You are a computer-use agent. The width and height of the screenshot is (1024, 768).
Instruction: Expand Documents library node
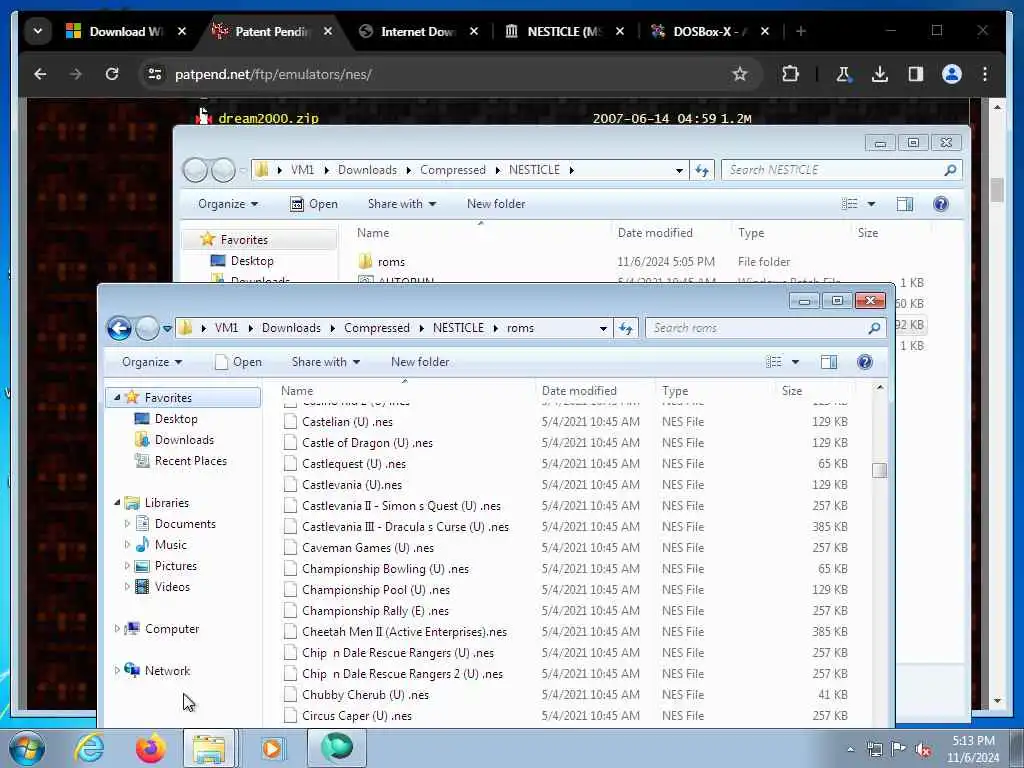click(127, 524)
